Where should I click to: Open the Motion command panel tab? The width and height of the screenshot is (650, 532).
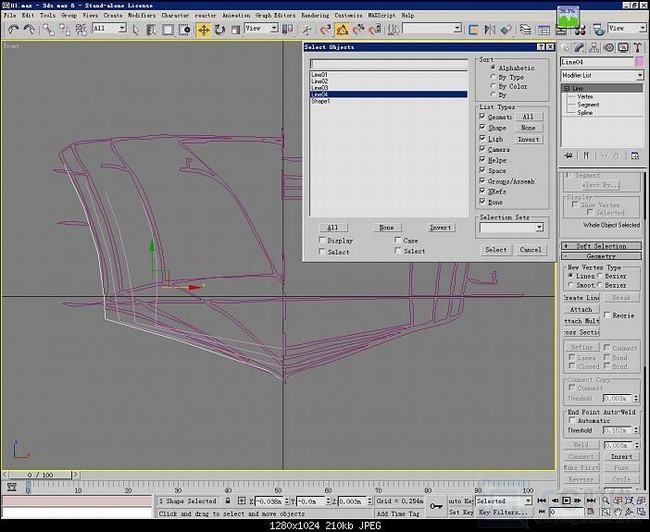pyautogui.click(x=609, y=48)
